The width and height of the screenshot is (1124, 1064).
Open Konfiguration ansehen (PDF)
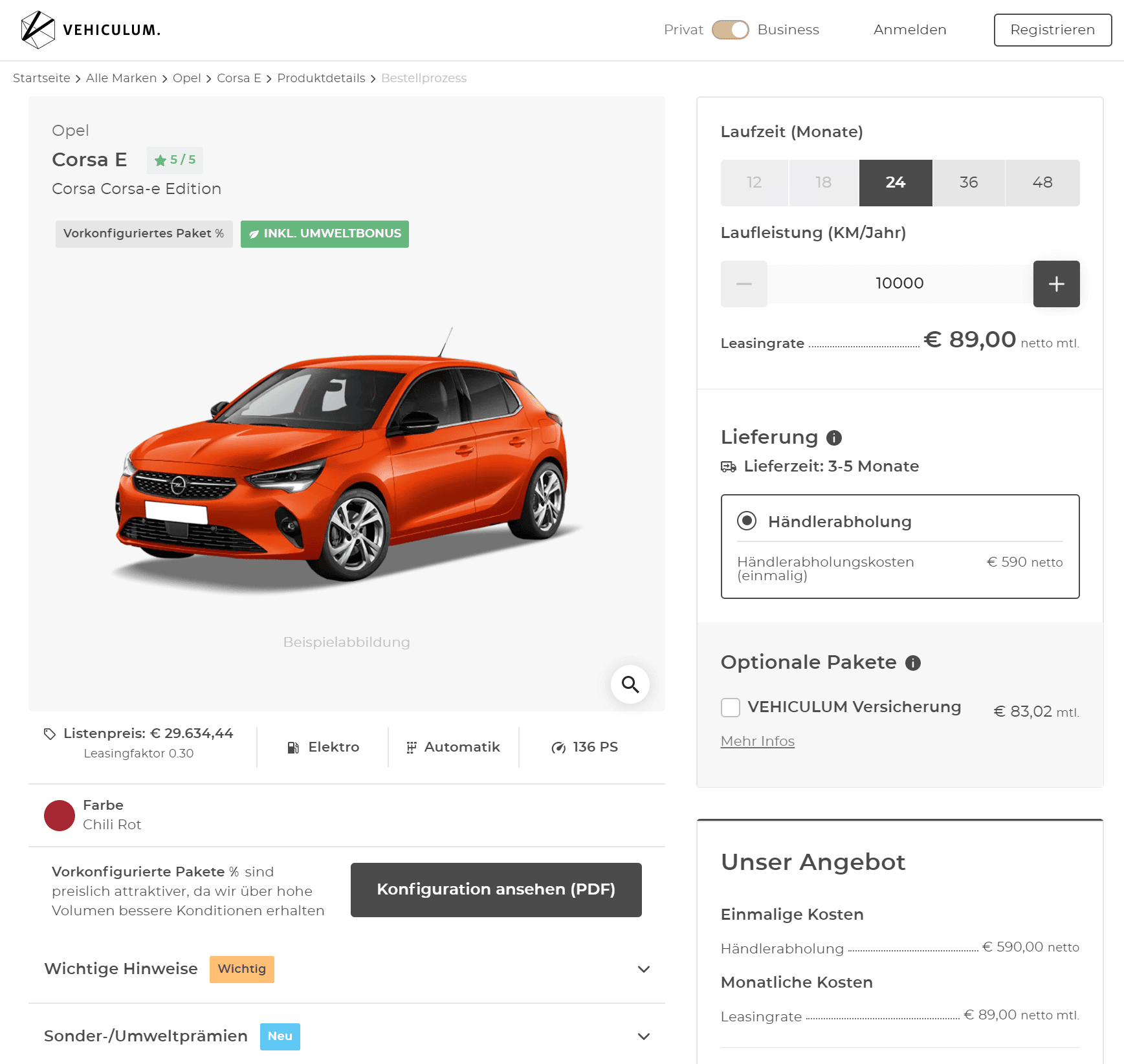[496, 890]
